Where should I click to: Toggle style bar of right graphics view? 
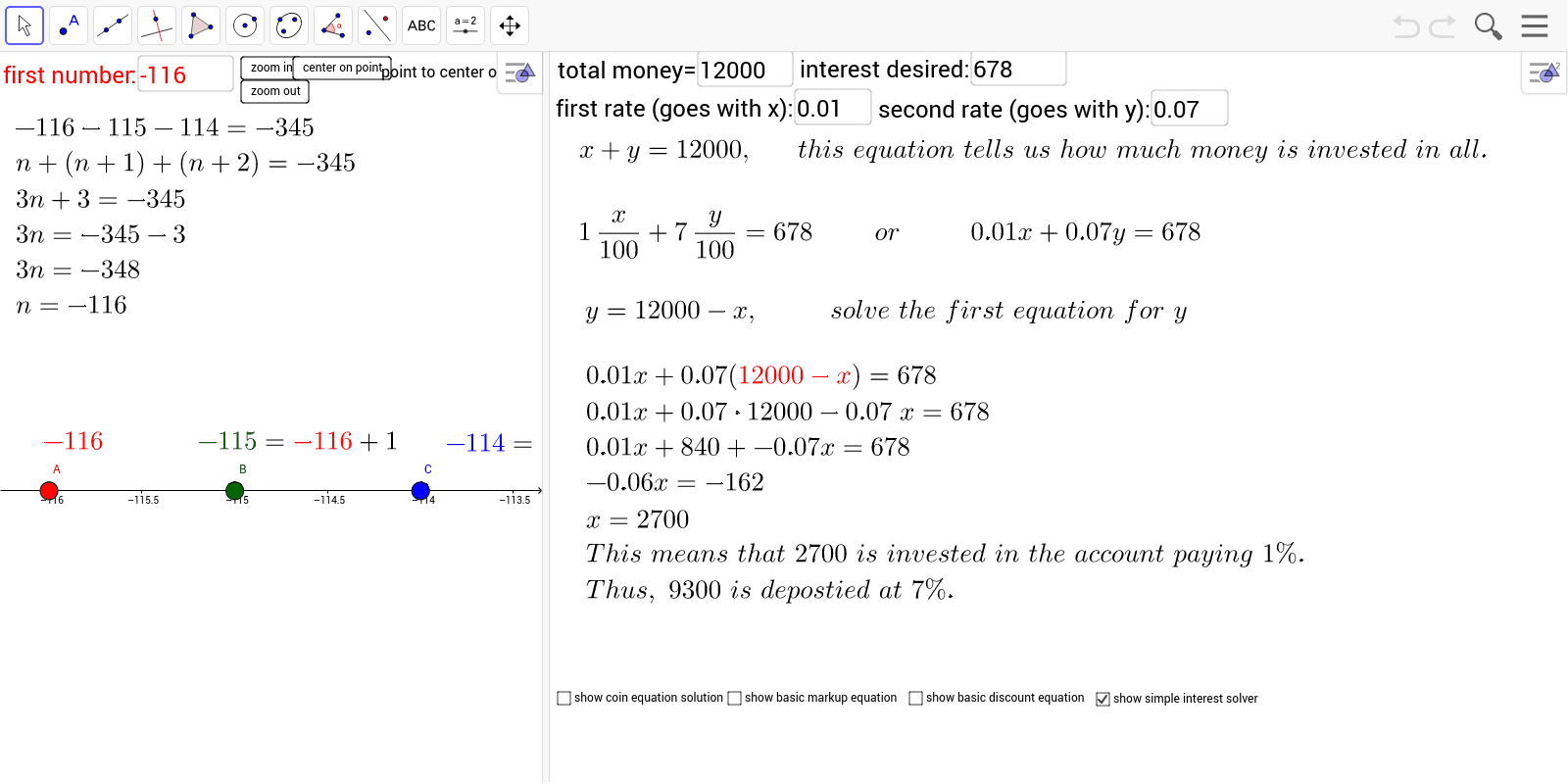pos(1544,73)
